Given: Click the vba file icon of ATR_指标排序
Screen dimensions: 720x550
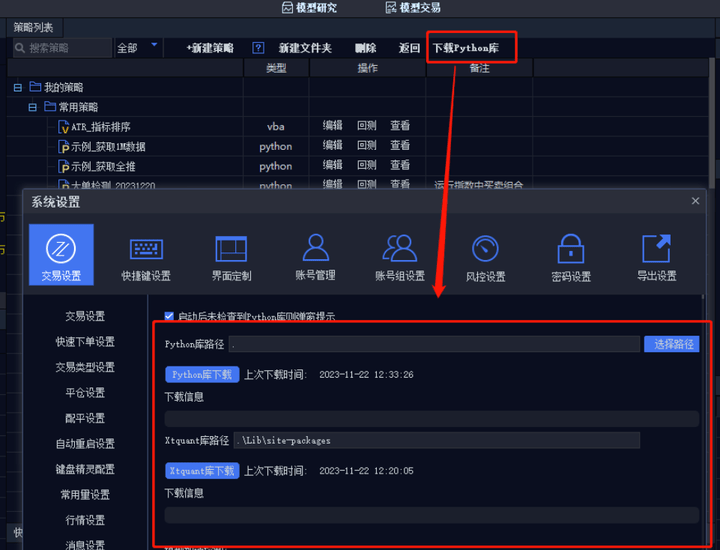Looking at the screenshot, I should (63, 127).
